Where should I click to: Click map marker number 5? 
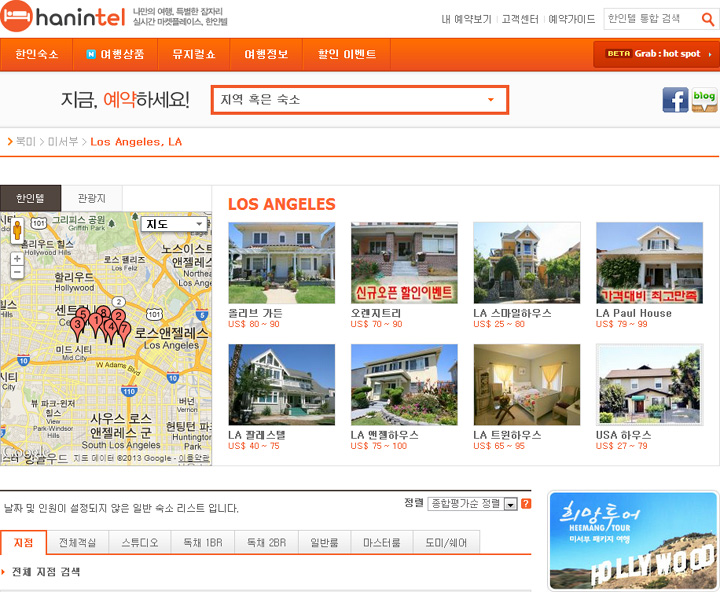point(83,316)
